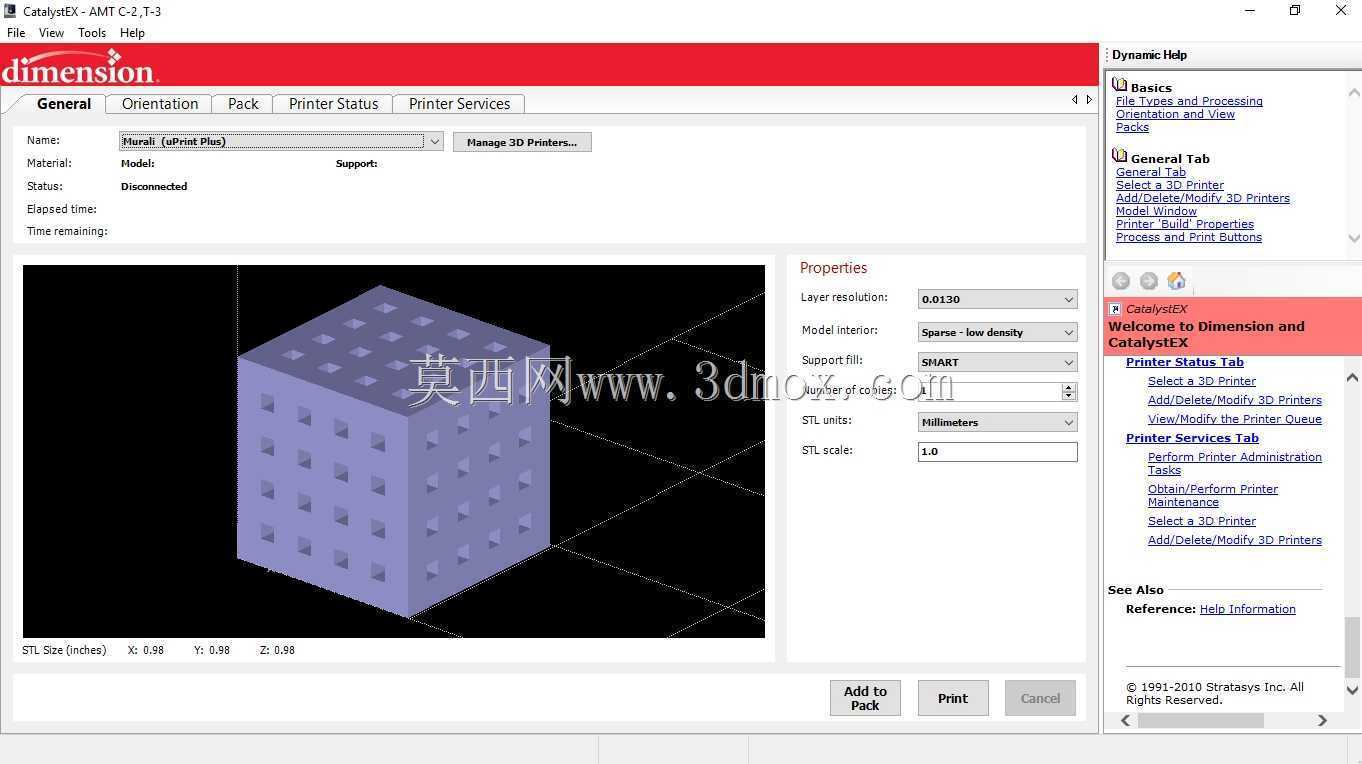Open Obtain/Perform Printer Maintenance link
Image resolution: width=1362 pixels, height=764 pixels.
pyautogui.click(x=1213, y=495)
